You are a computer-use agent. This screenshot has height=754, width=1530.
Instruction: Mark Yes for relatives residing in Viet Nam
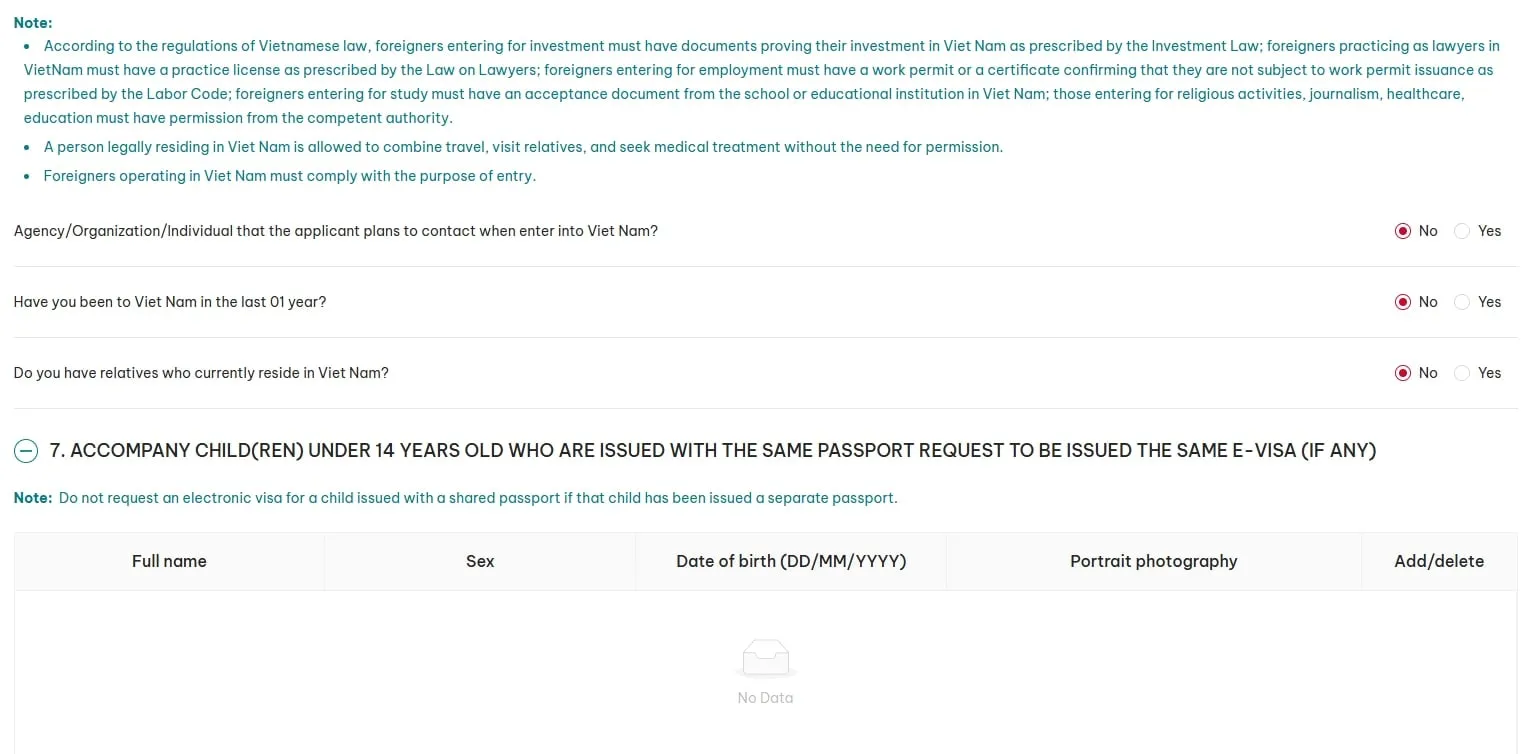click(1462, 373)
